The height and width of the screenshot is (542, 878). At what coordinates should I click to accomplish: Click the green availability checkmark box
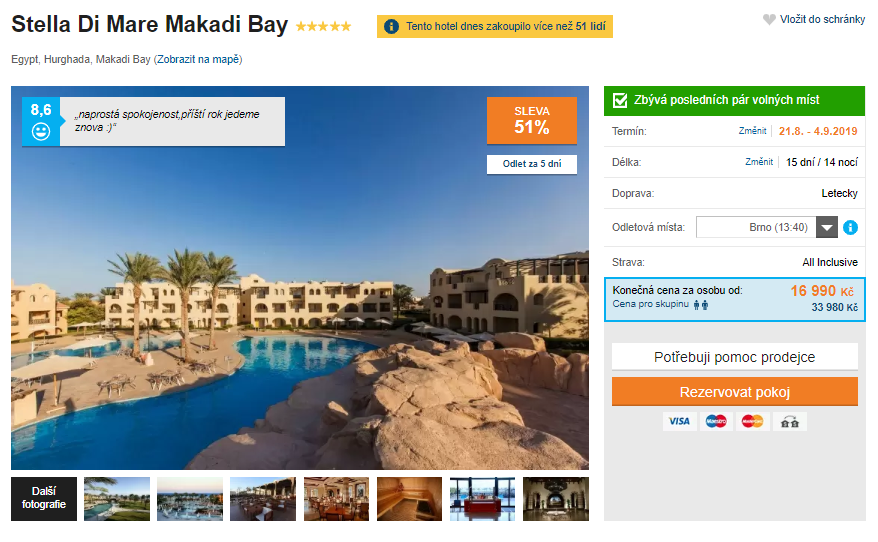(620, 100)
